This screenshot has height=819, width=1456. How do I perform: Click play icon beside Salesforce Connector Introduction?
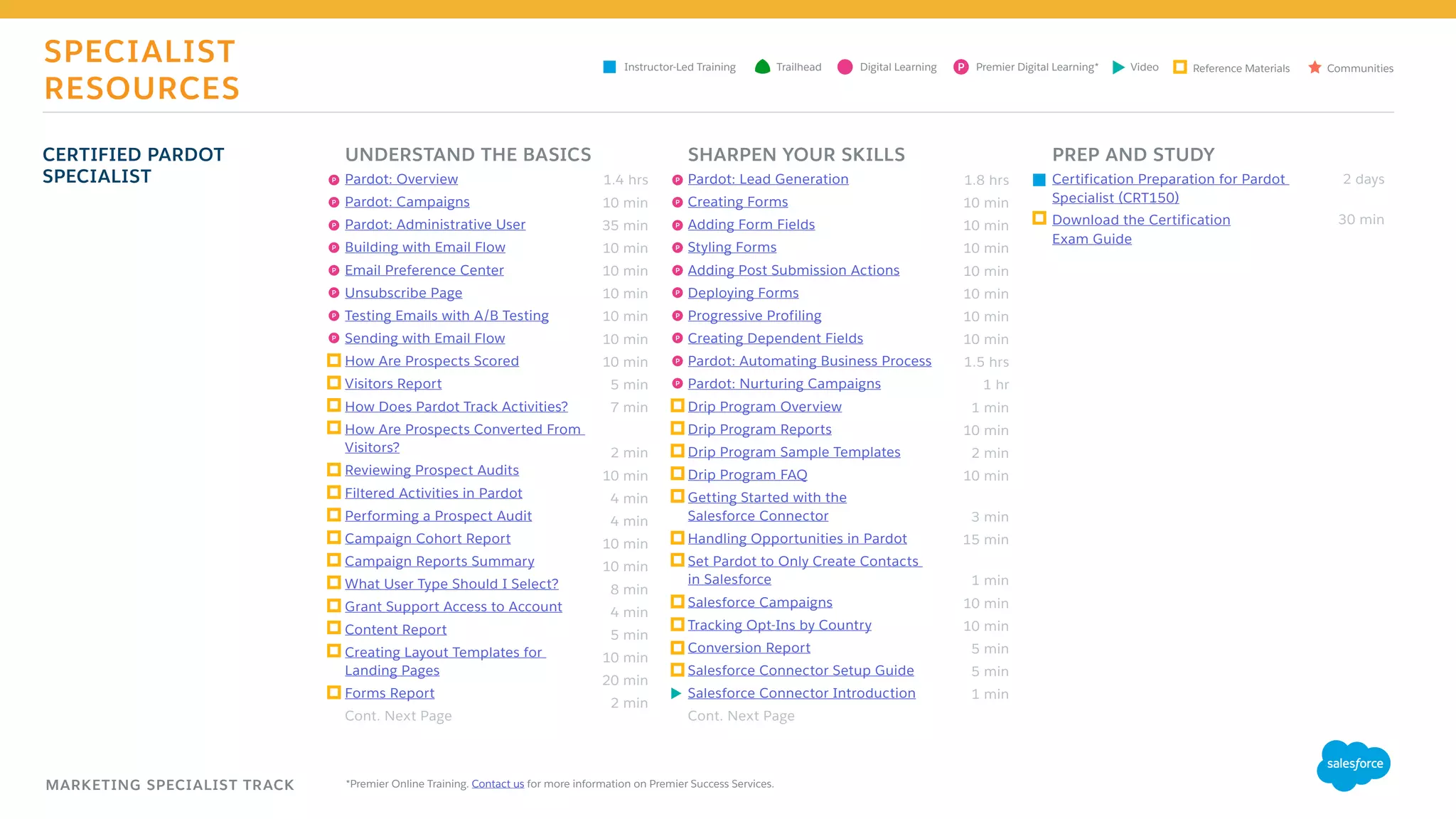click(x=677, y=693)
